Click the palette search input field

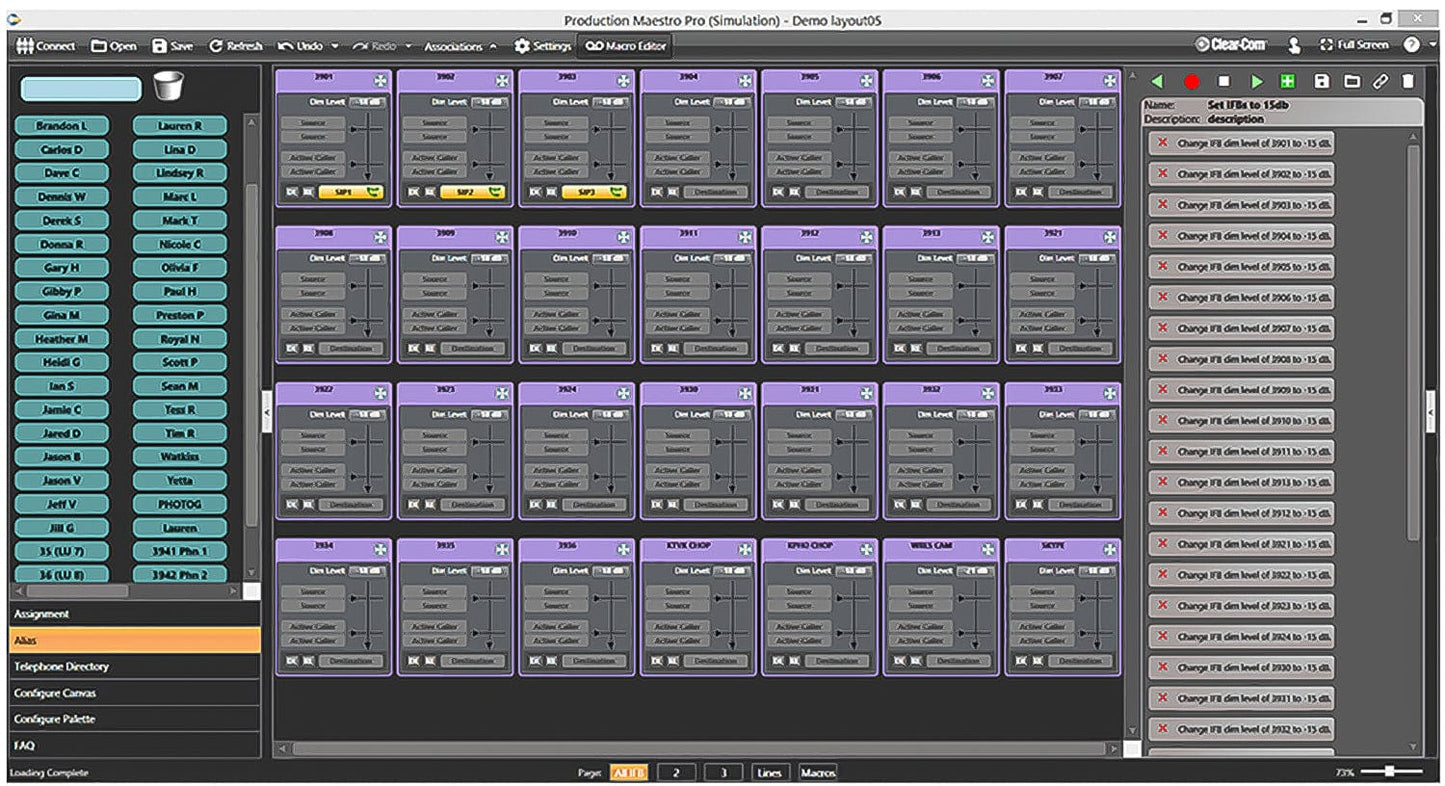(x=81, y=89)
